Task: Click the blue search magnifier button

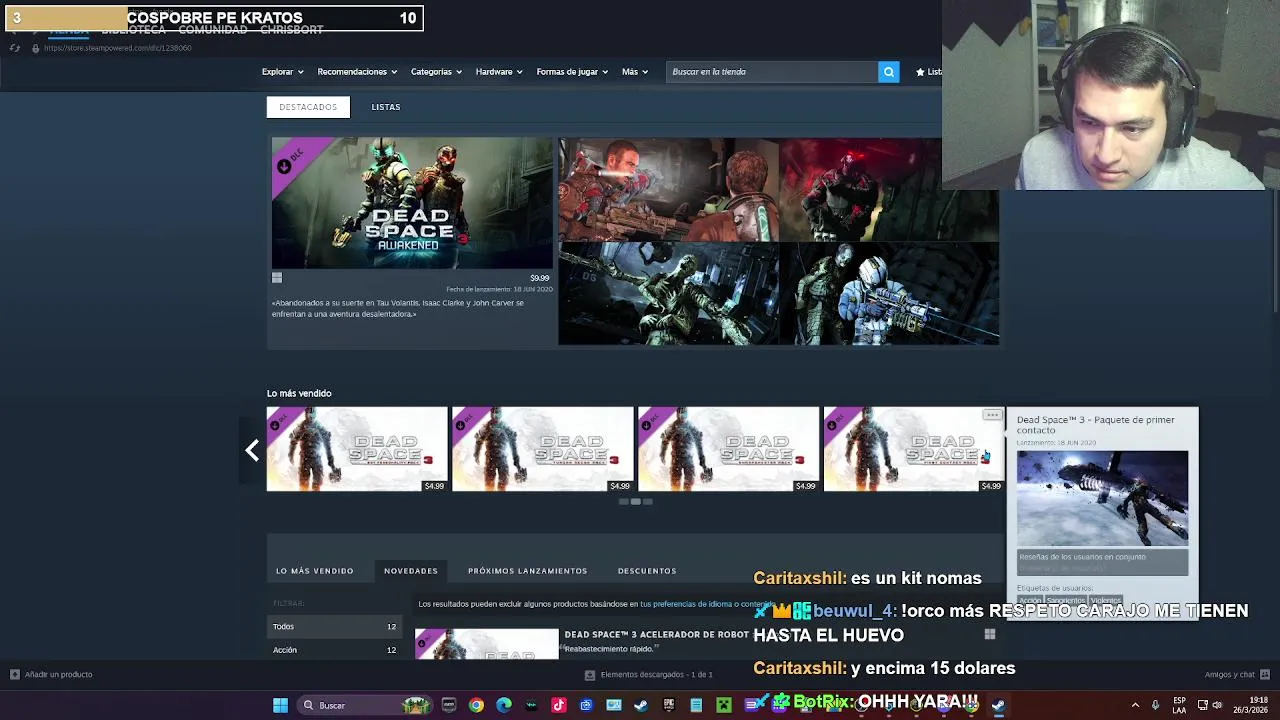Action: click(x=888, y=72)
